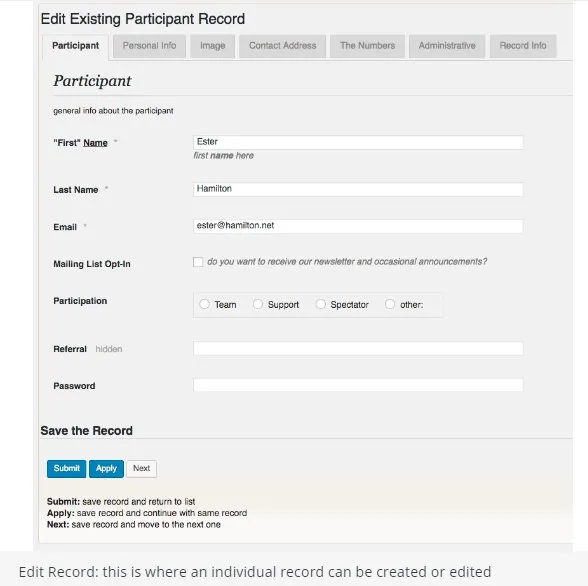Enable the Mailing List Opt-In checkbox
Viewport: 588px width, 586px height.
tap(198, 262)
